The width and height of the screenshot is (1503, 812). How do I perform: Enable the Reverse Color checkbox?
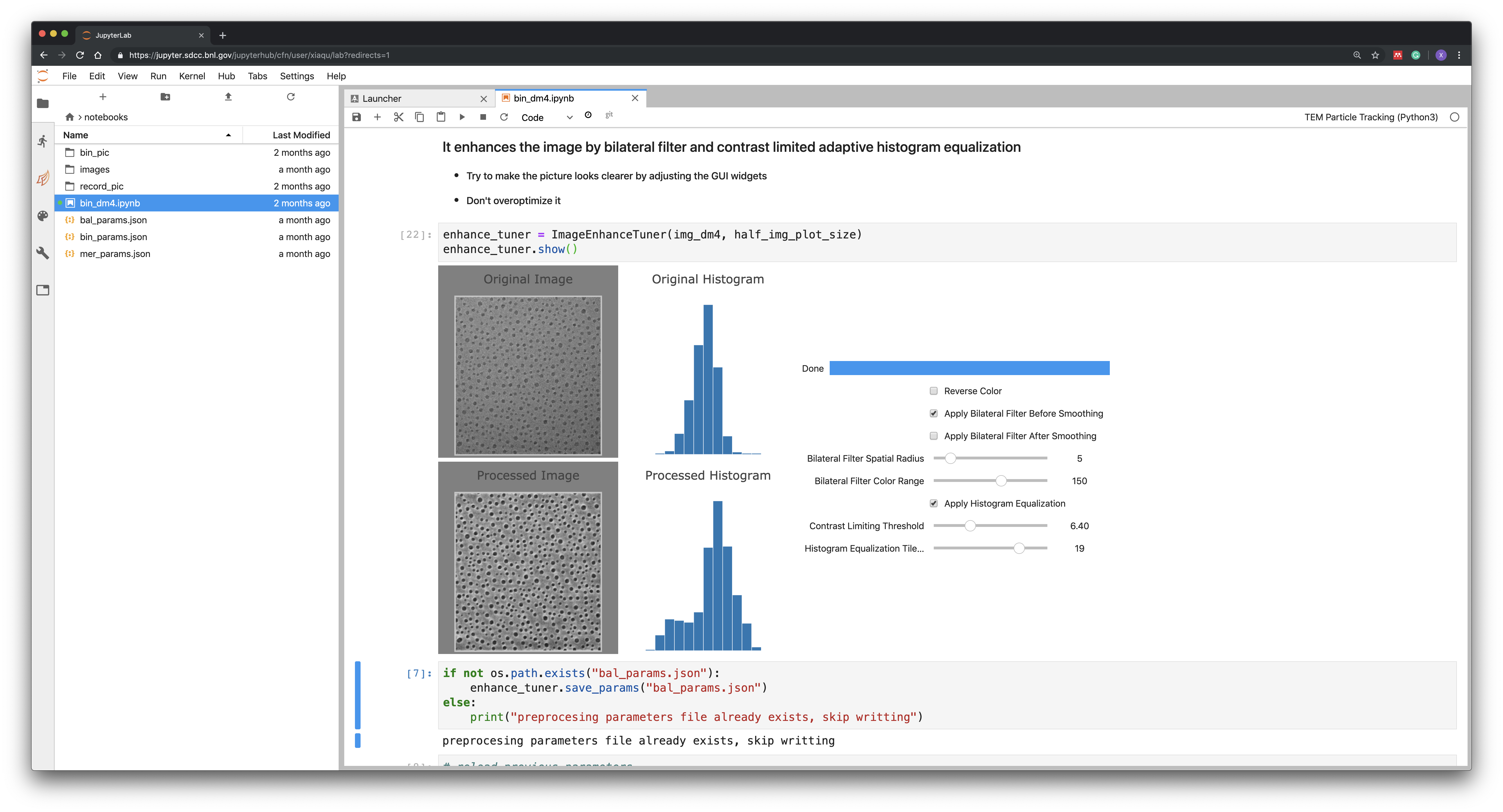pyautogui.click(x=933, y=391)
